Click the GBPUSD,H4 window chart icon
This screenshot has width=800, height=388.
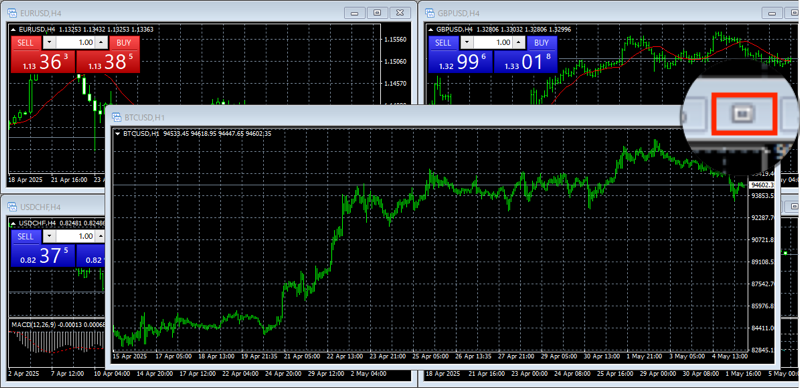pyautogui.click(x=430, y=12)
